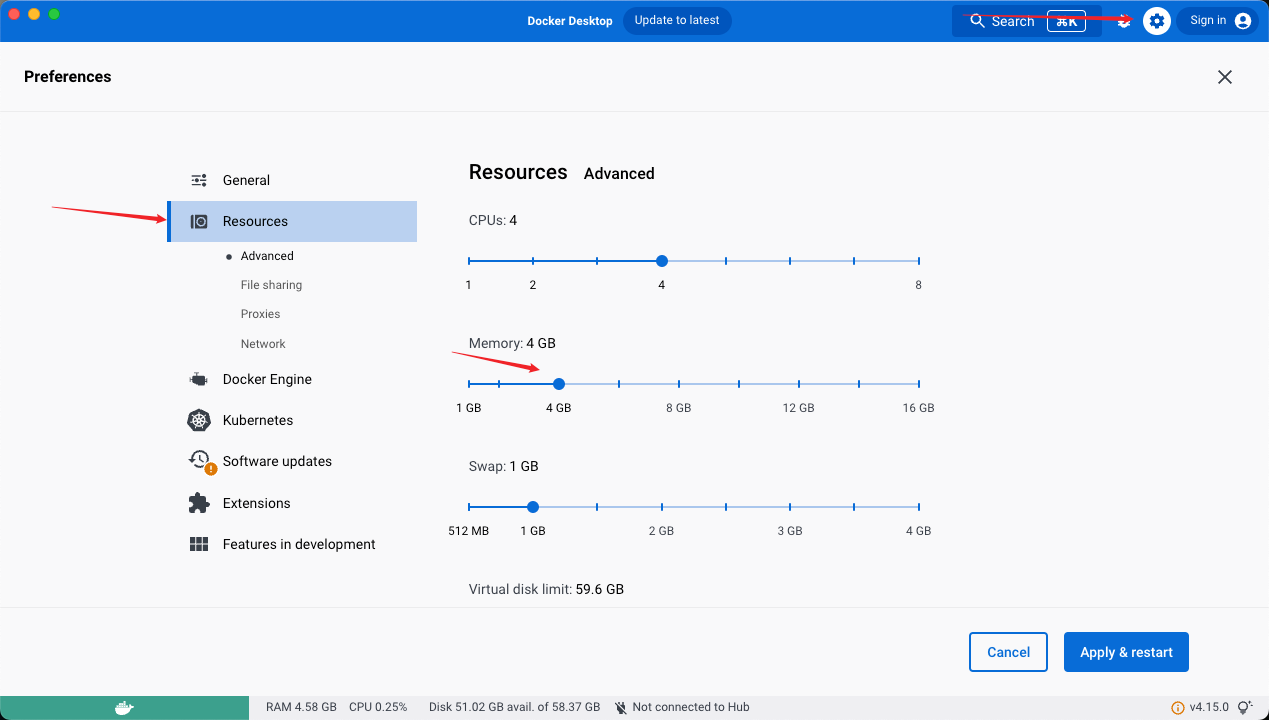Open the Settings gear icon in title bar
Image resolution: width=1269 pixels, height=720 pixels.
(1157, 21)
